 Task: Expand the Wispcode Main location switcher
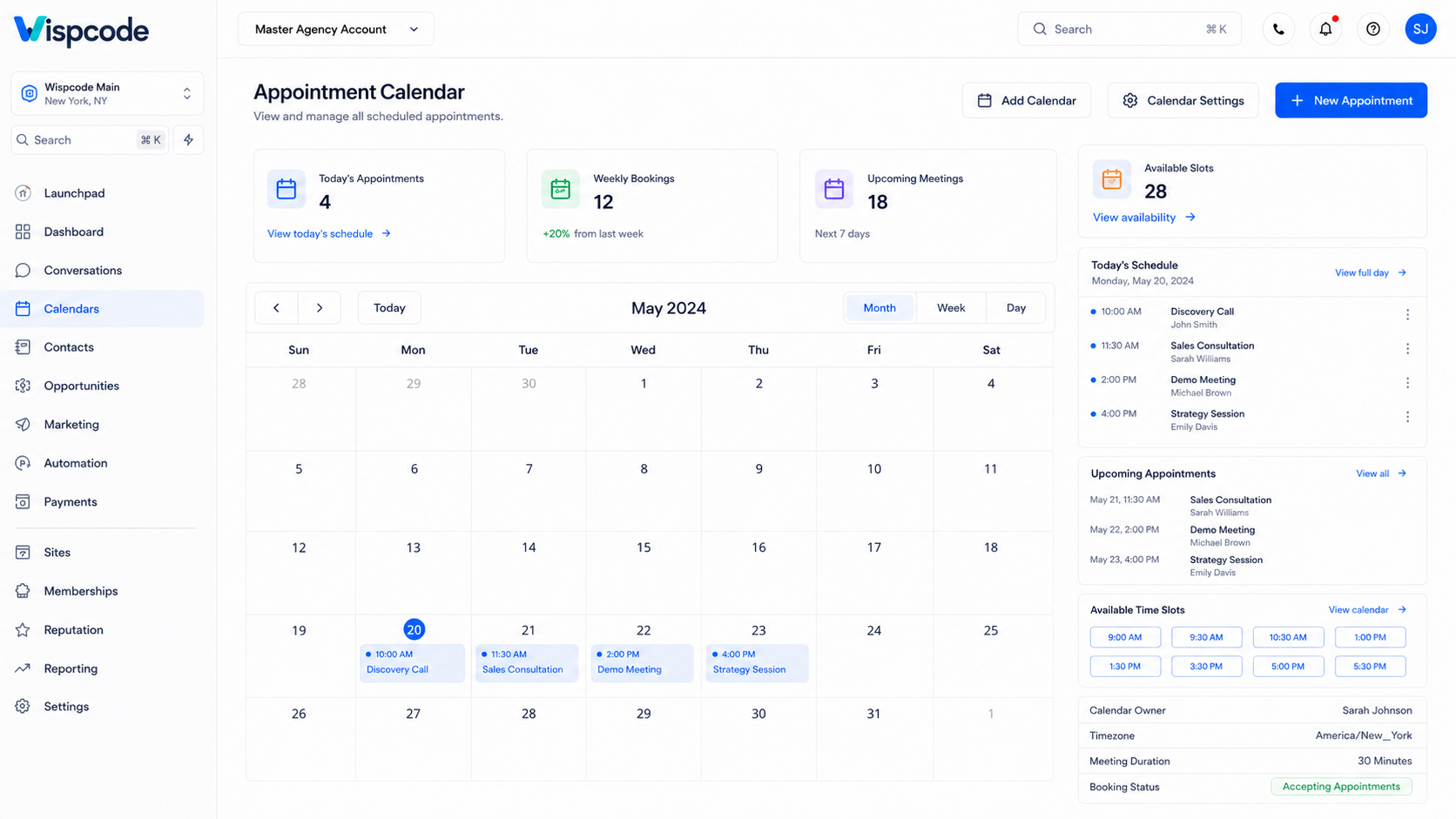[x=107, y=93]
